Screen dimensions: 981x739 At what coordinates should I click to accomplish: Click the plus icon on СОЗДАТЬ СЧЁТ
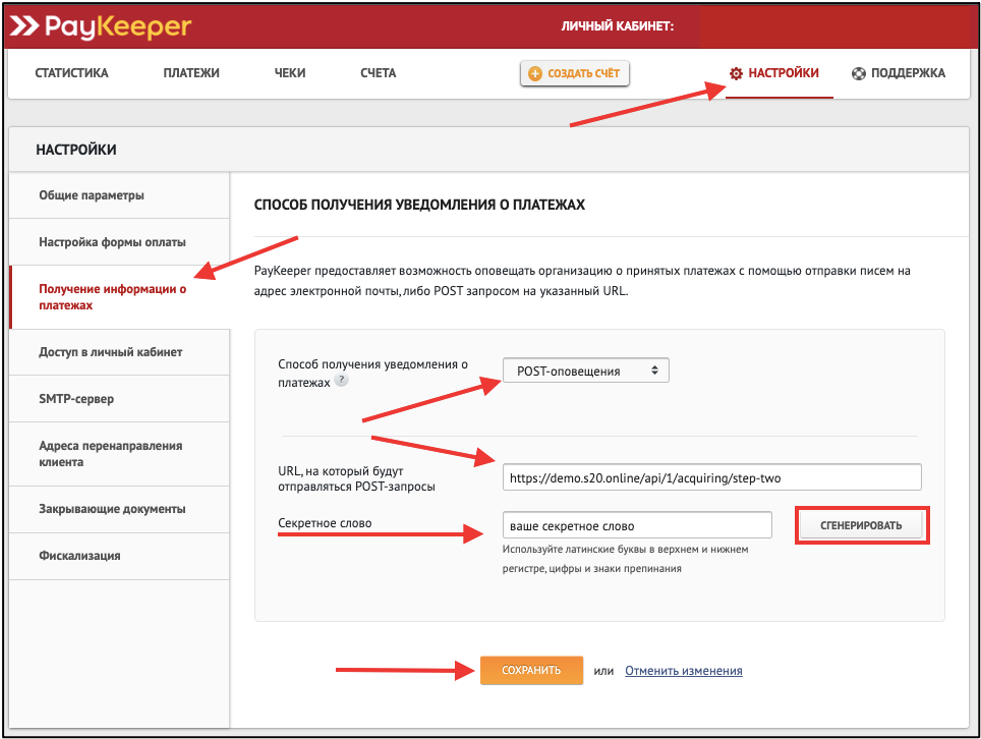coord(535,73)
